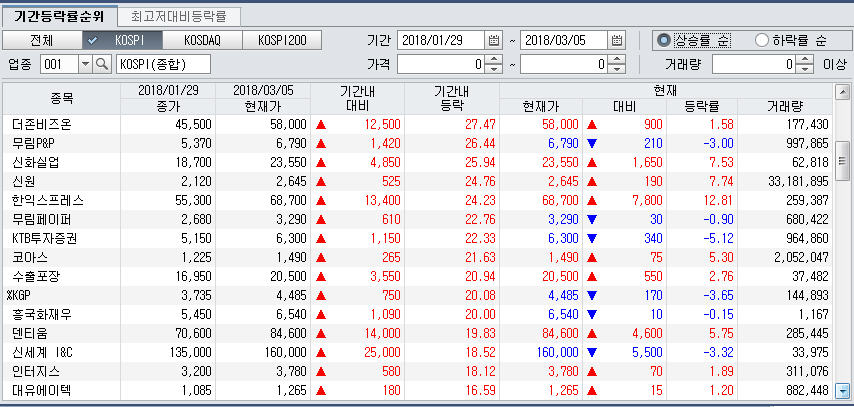Click the maximum 가격 input field
This screenshot has width=854, height=407.
coord(564,65)
